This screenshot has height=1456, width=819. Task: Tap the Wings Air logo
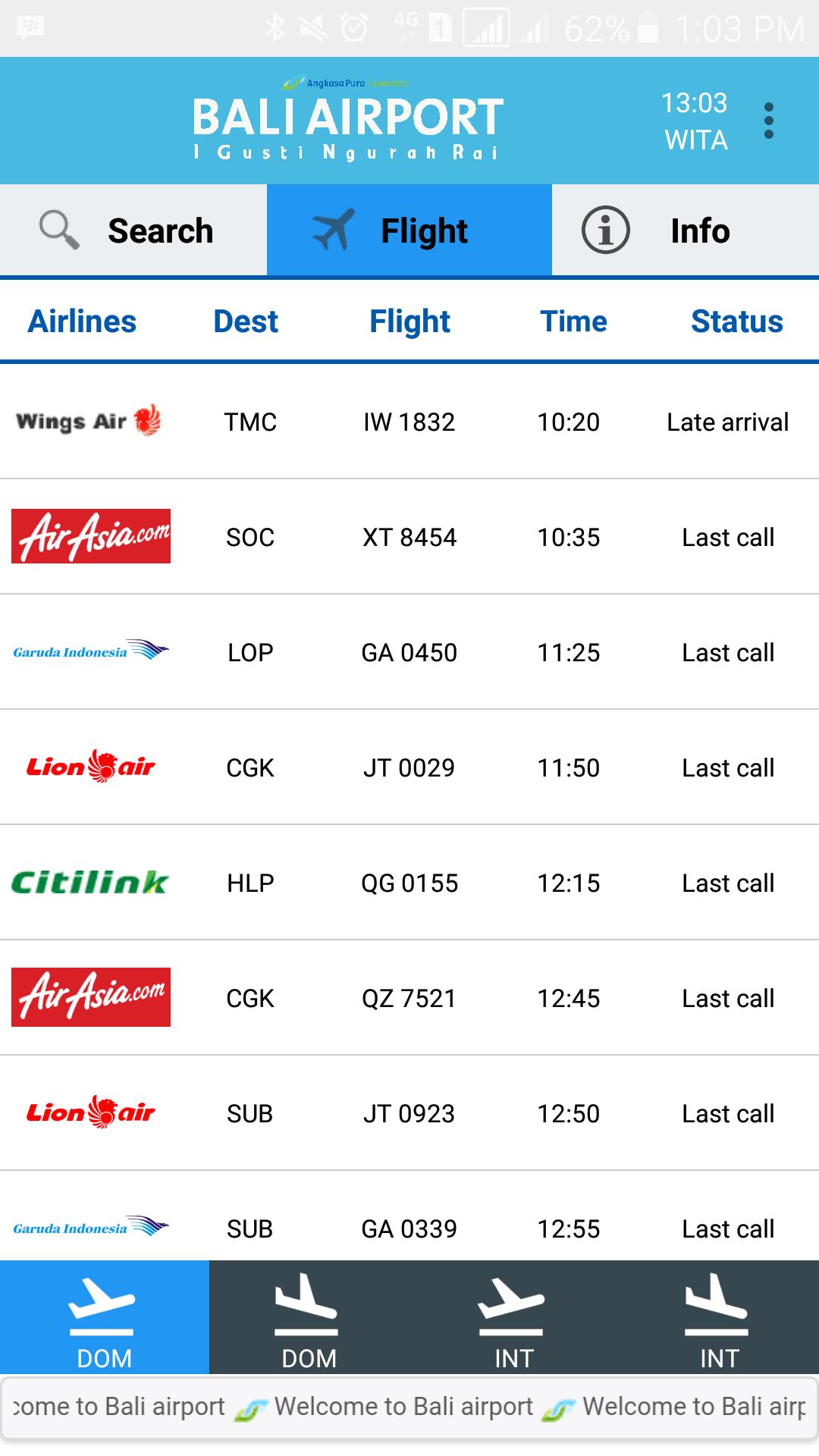click(x=89, y=421)
